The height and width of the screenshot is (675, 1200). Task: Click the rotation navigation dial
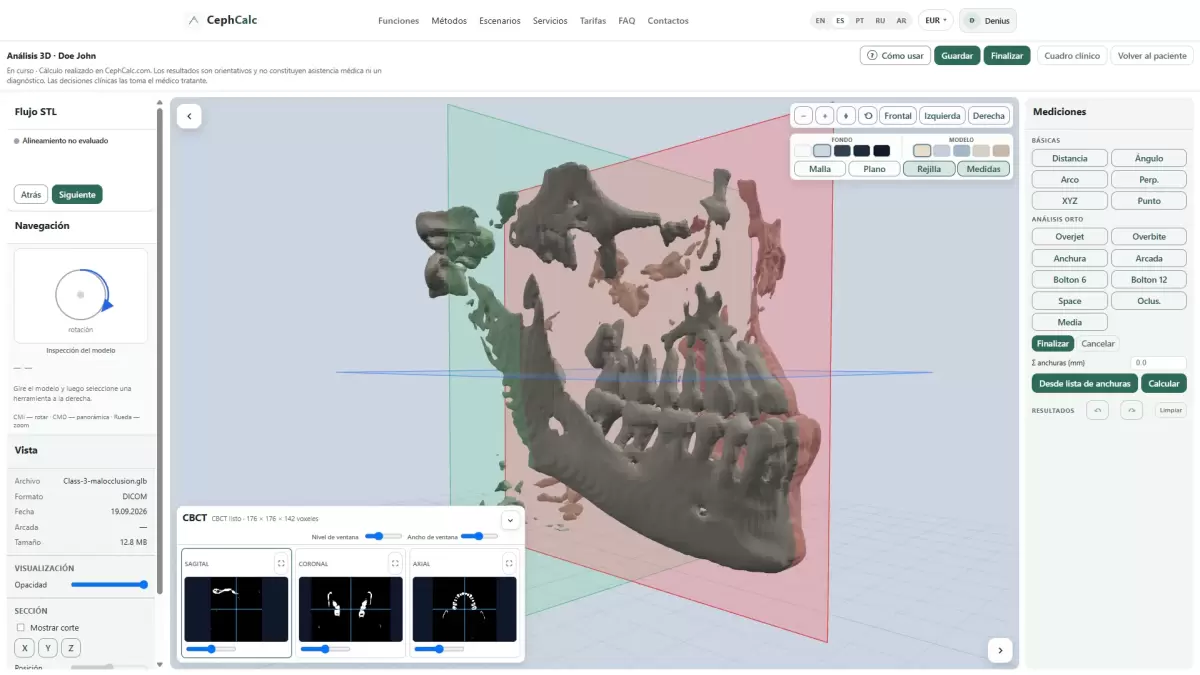click(81, 295)
